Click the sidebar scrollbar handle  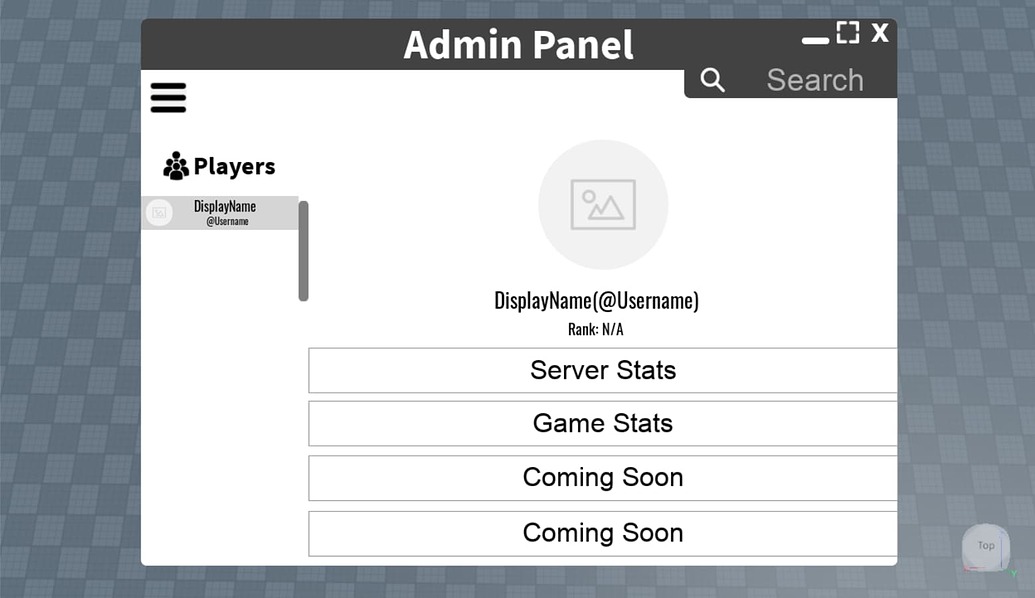[x=302, y=250]
